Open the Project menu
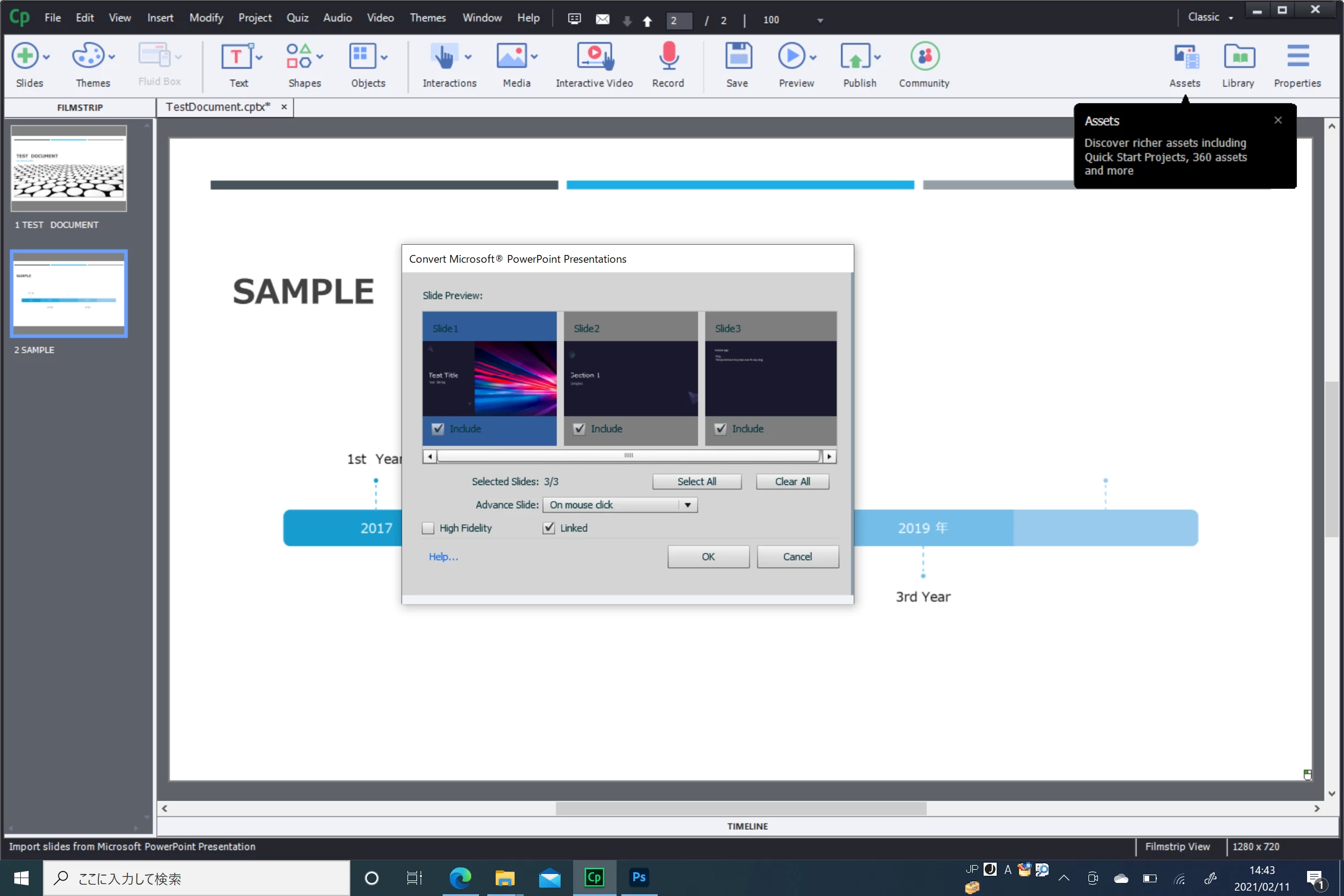The height and width of the screenshot is (896, 1344). [254, 18]
